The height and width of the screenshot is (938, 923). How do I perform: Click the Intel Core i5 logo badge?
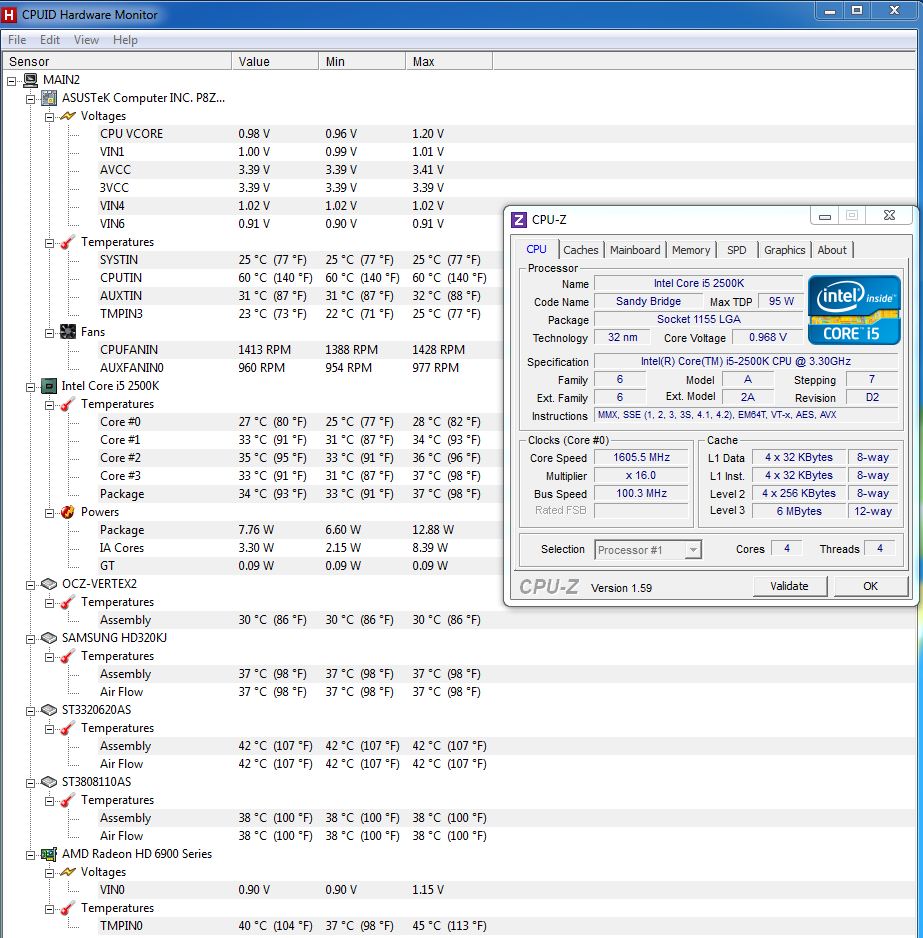point(853,309)
